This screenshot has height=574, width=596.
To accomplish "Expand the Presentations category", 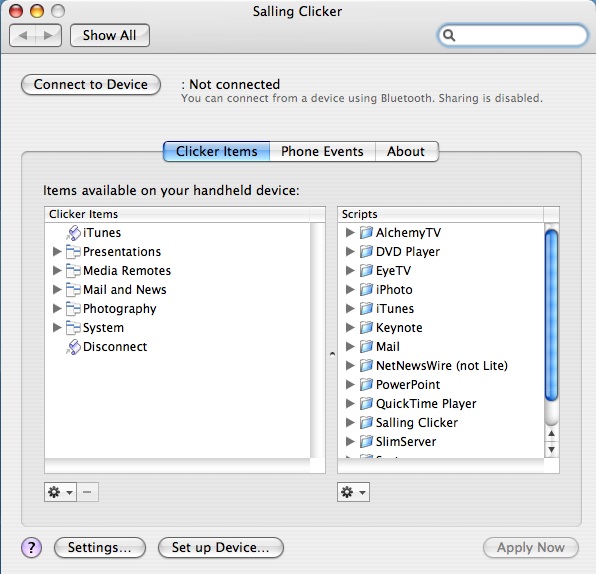I will coord(57,251).
